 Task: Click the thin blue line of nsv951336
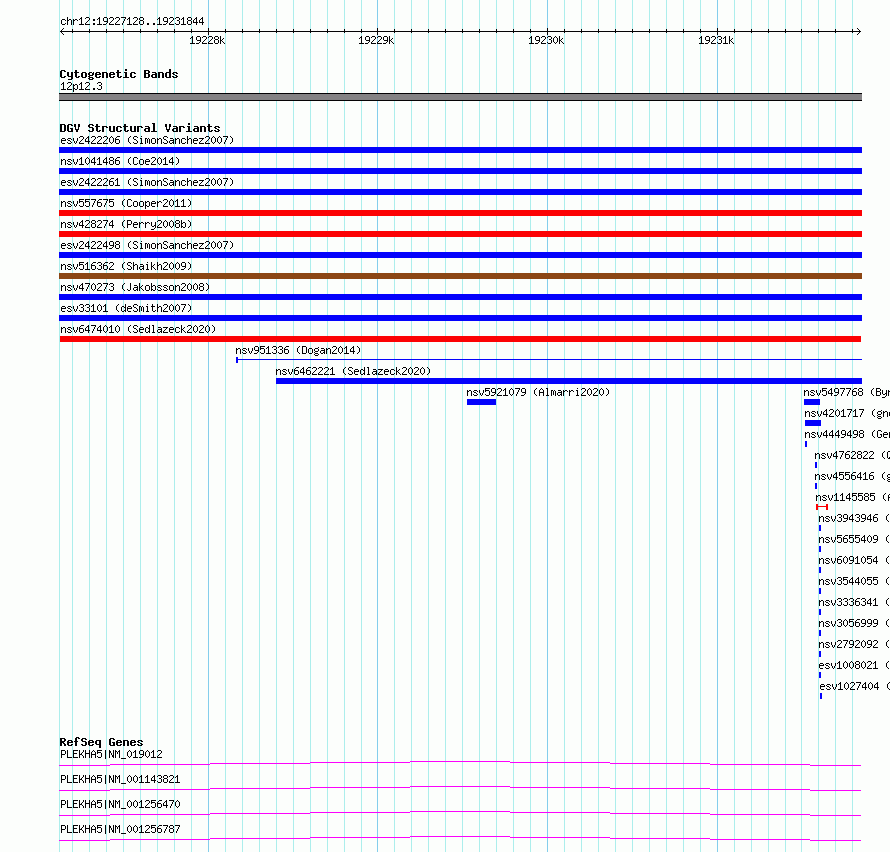pos(549,359)
